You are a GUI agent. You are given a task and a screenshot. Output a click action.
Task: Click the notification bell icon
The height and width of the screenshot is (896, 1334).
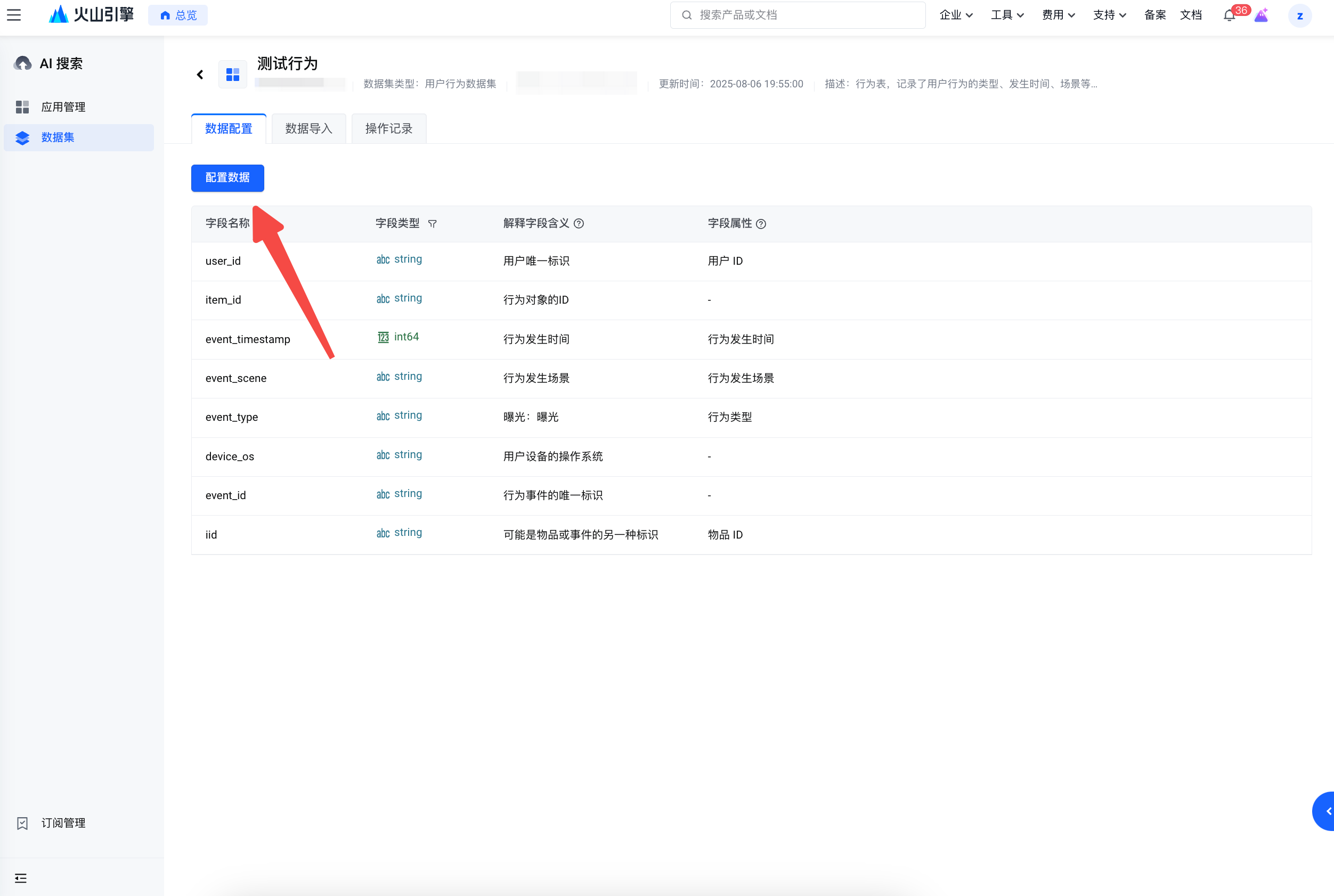click(x=1230, y=15)
